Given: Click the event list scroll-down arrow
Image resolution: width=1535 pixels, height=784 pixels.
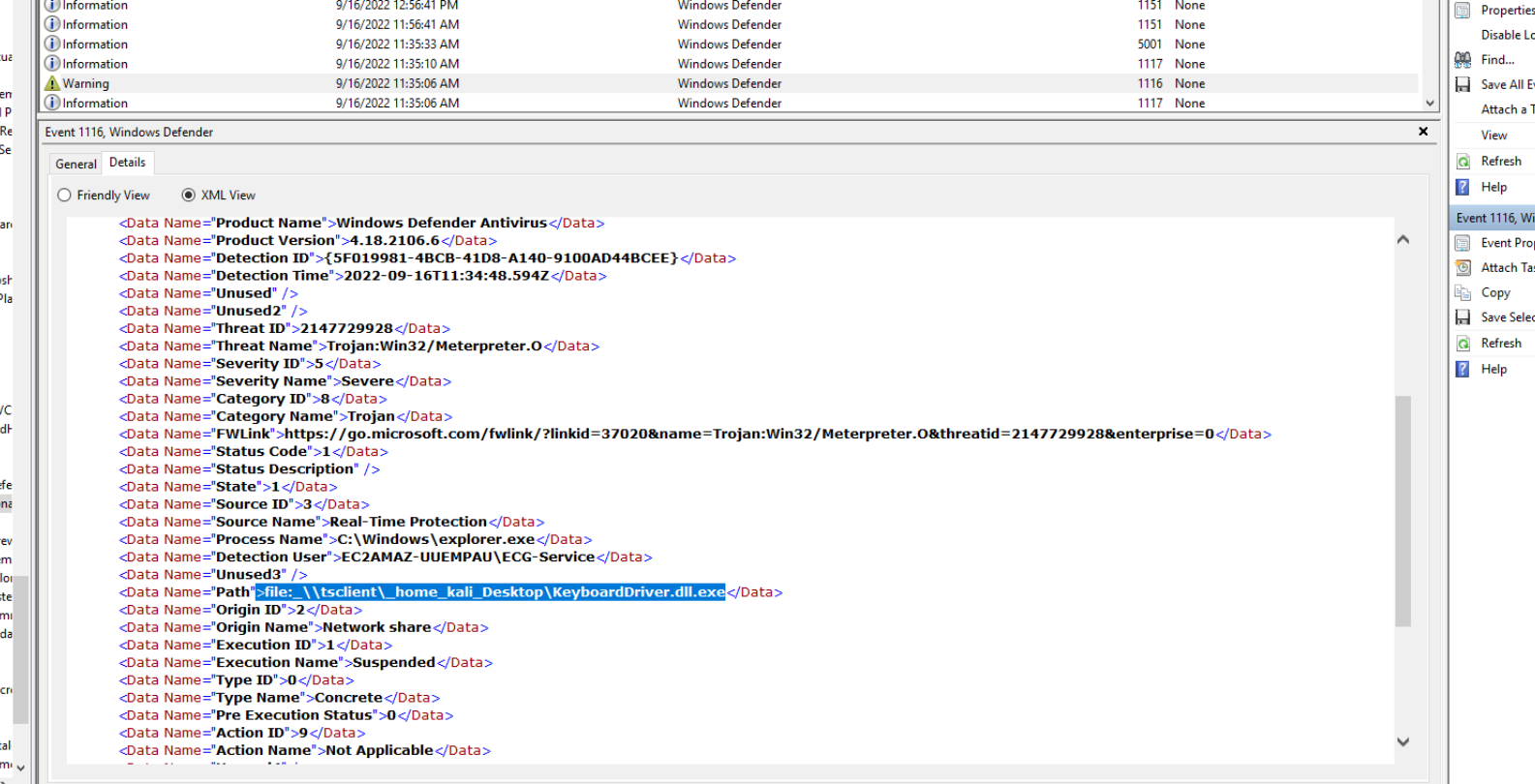Looking at the screenshot, I should [x=1429, y=104].
